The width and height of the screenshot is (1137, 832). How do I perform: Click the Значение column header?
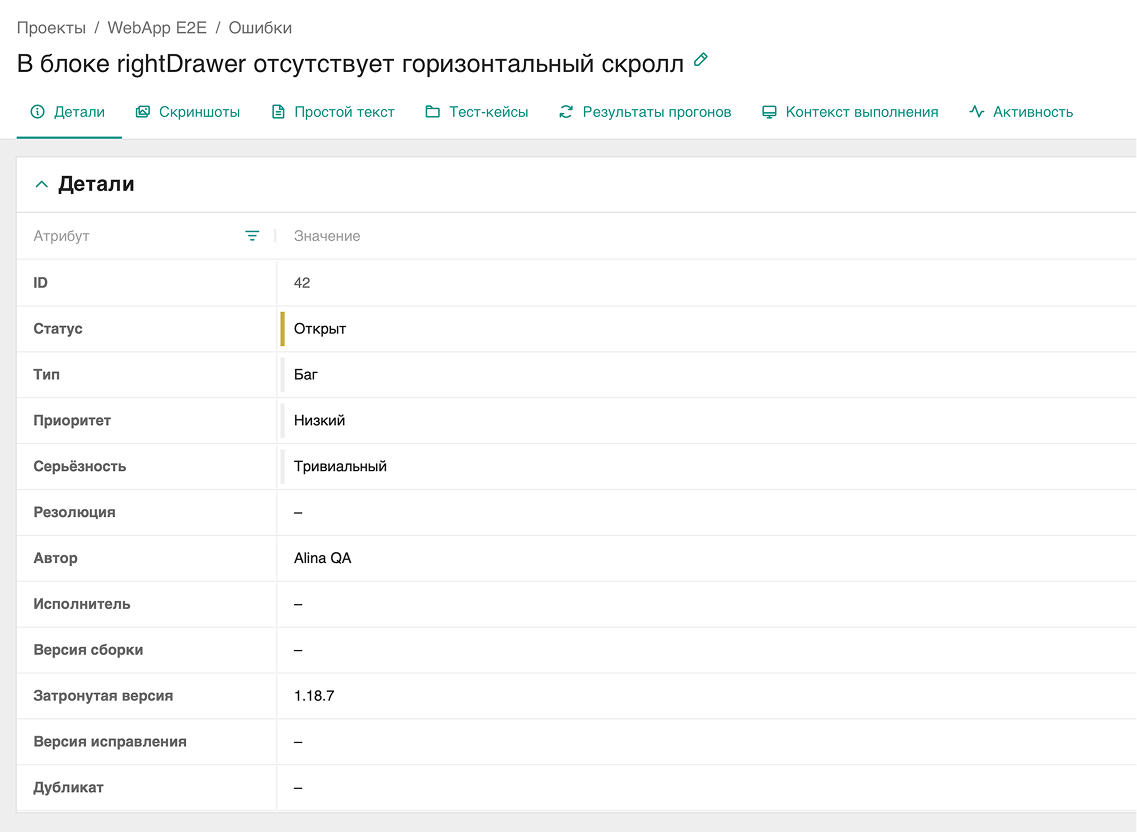coord(327,236)
